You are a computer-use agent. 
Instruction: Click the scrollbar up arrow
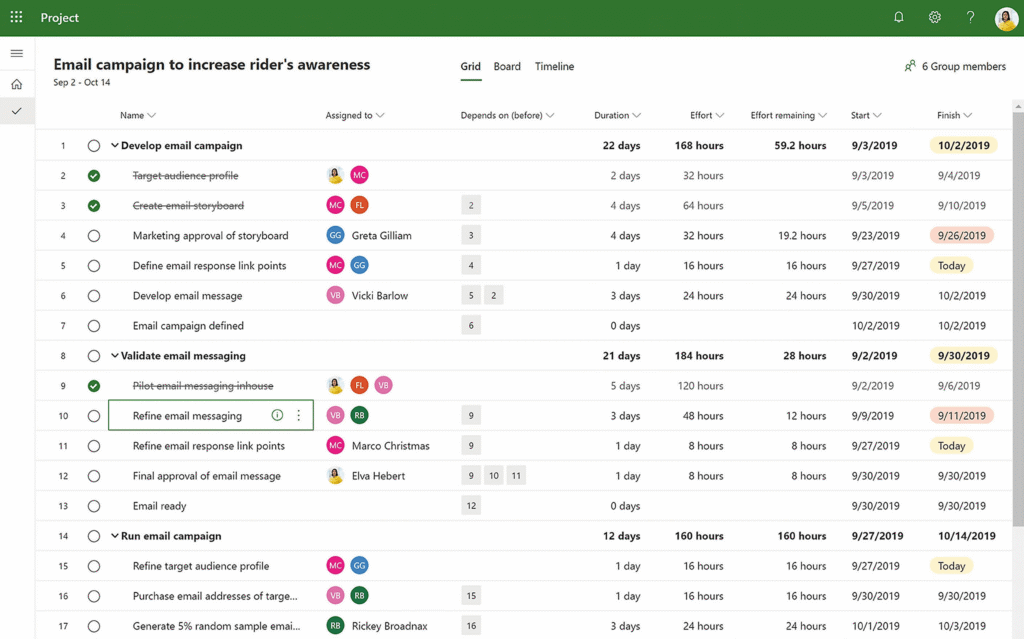pos(1018,105)
